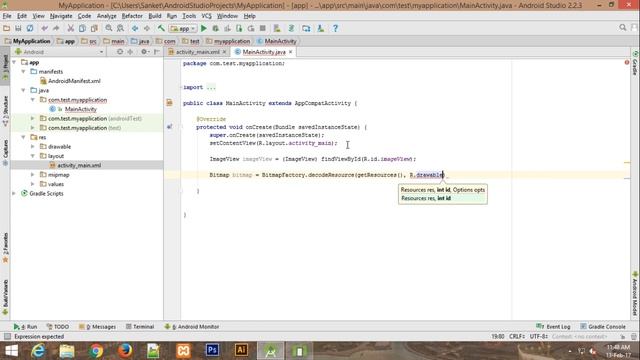This screenshot has width=640, height=360.
Task: Click the Redo arrow icon
Action: [56, 28]
